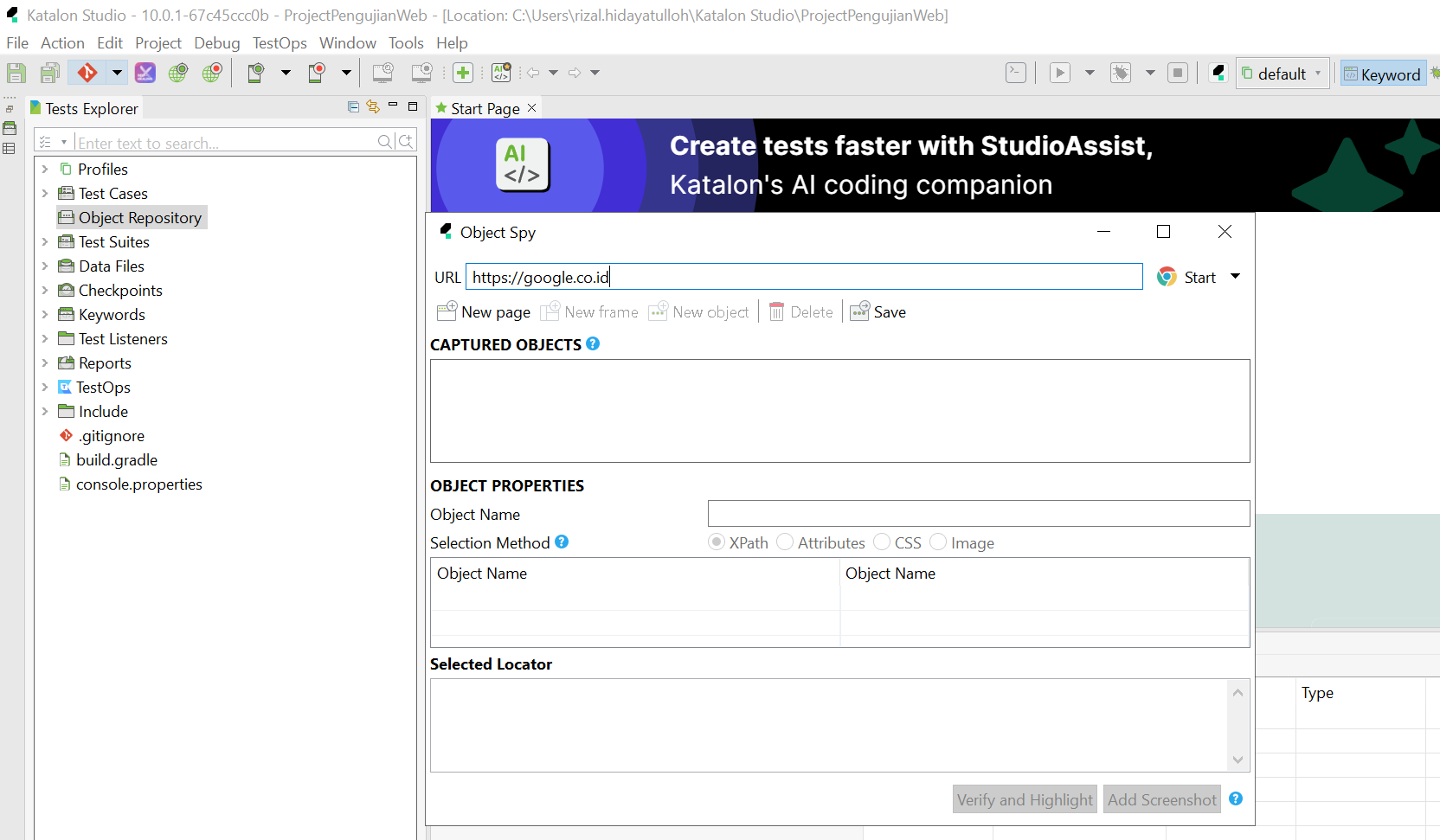This screenshot has height=840, width=1440.
Task: Click the forward navigation arrow icon
Action: 575,73
